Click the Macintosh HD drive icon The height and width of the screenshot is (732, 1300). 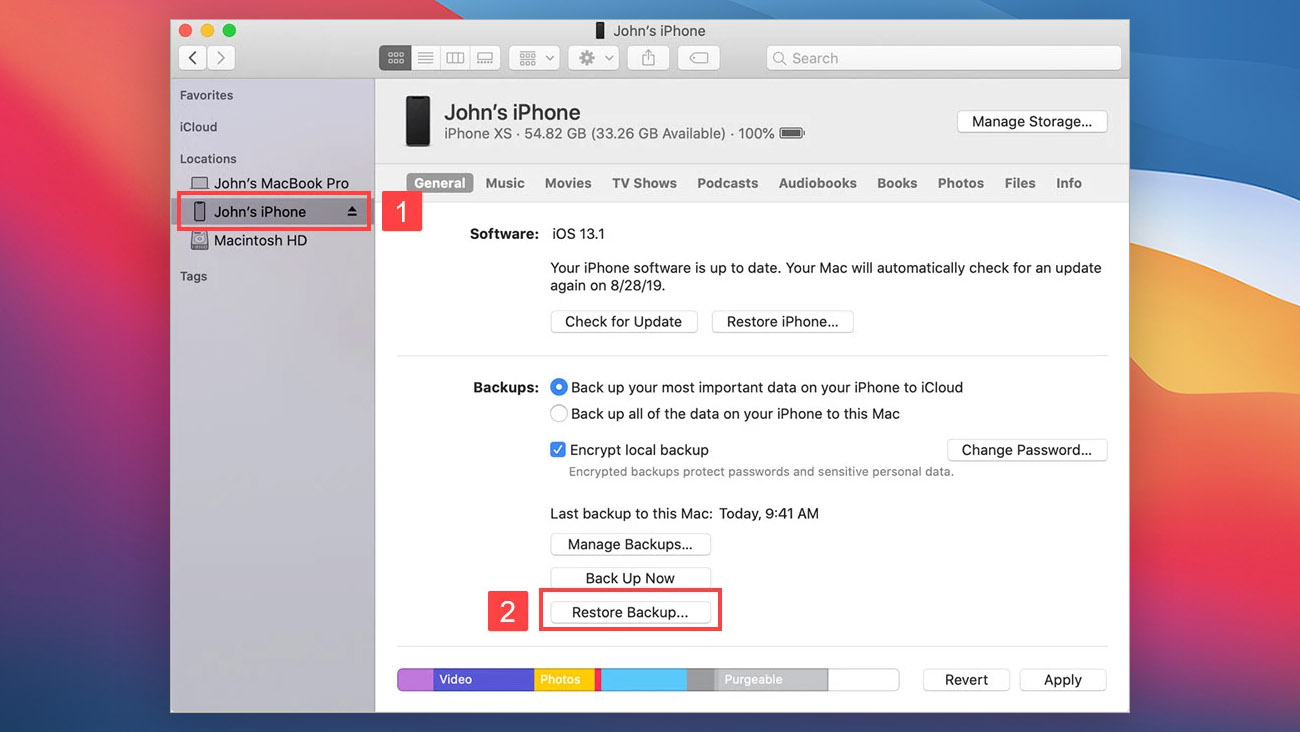point(199,240)
